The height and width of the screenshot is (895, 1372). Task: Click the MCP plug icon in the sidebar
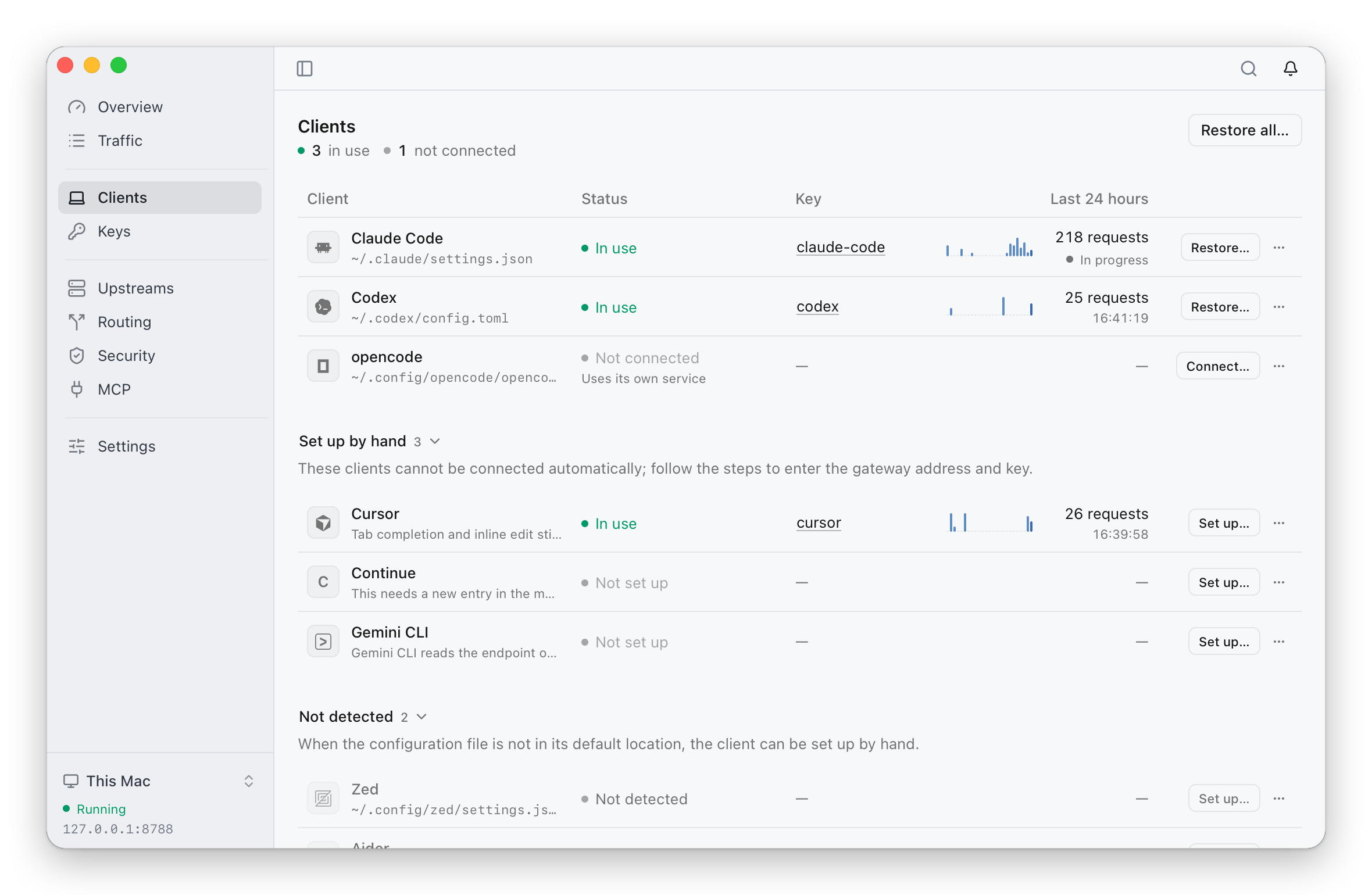tap(77, 389)
